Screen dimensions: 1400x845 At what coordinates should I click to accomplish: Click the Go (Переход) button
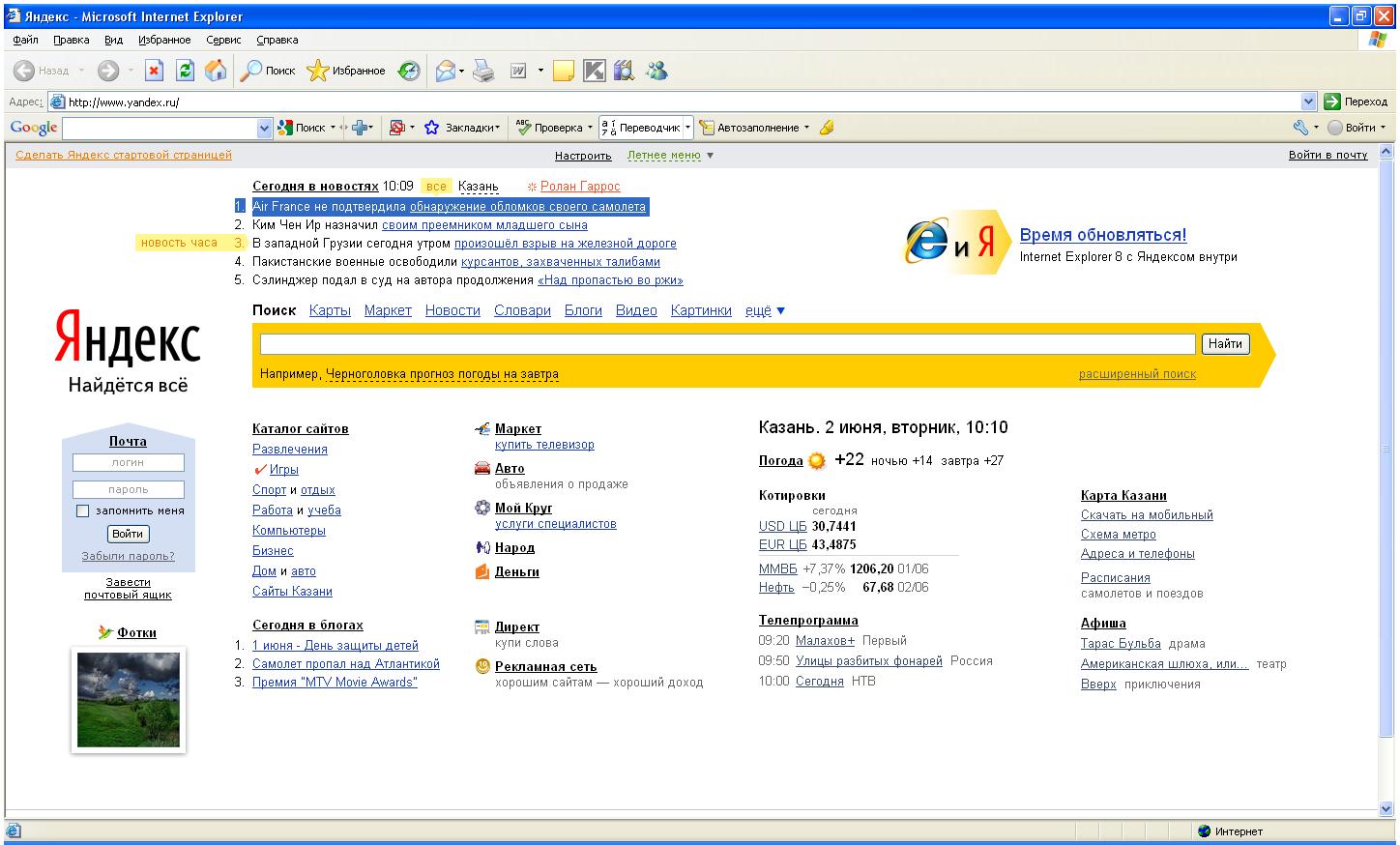(x=1356, y=102)
